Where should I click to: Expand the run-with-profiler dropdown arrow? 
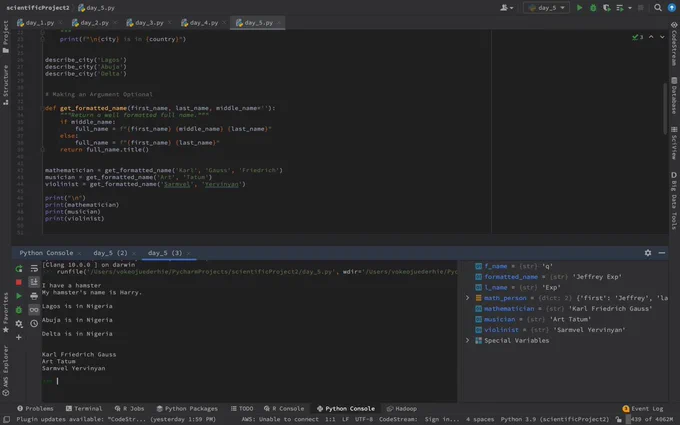(630, 8)
